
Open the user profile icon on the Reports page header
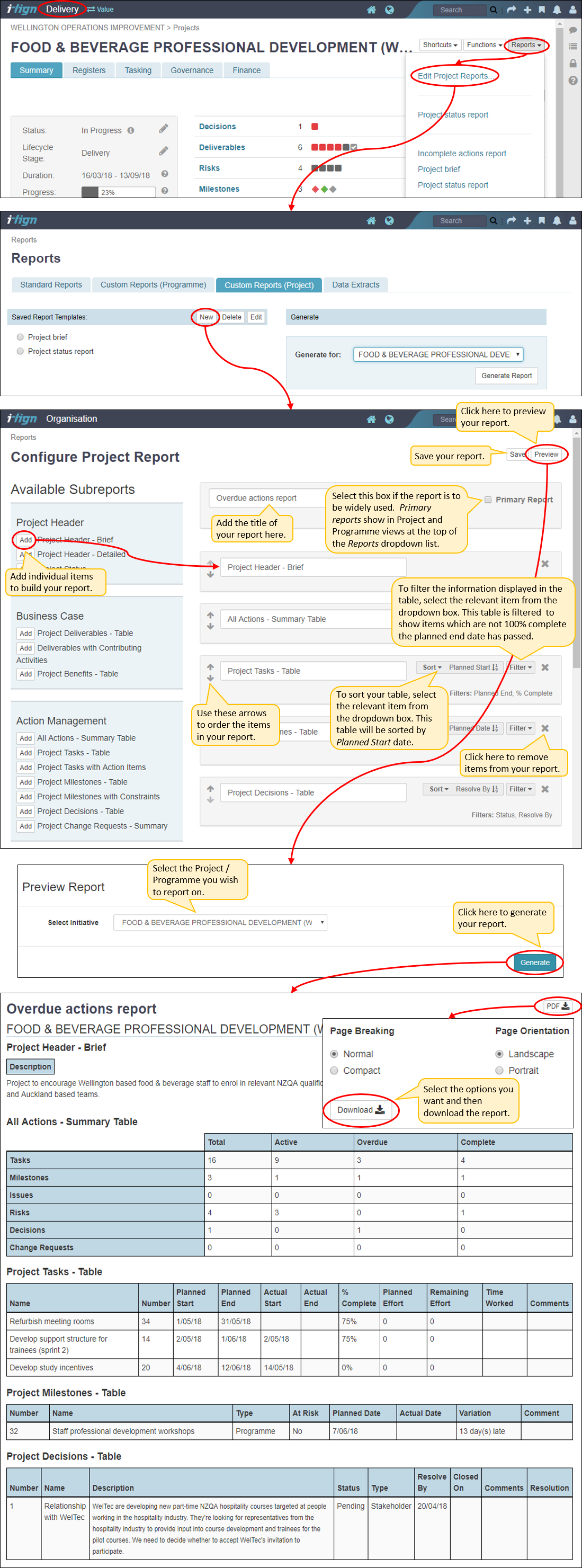coord(573,220)
